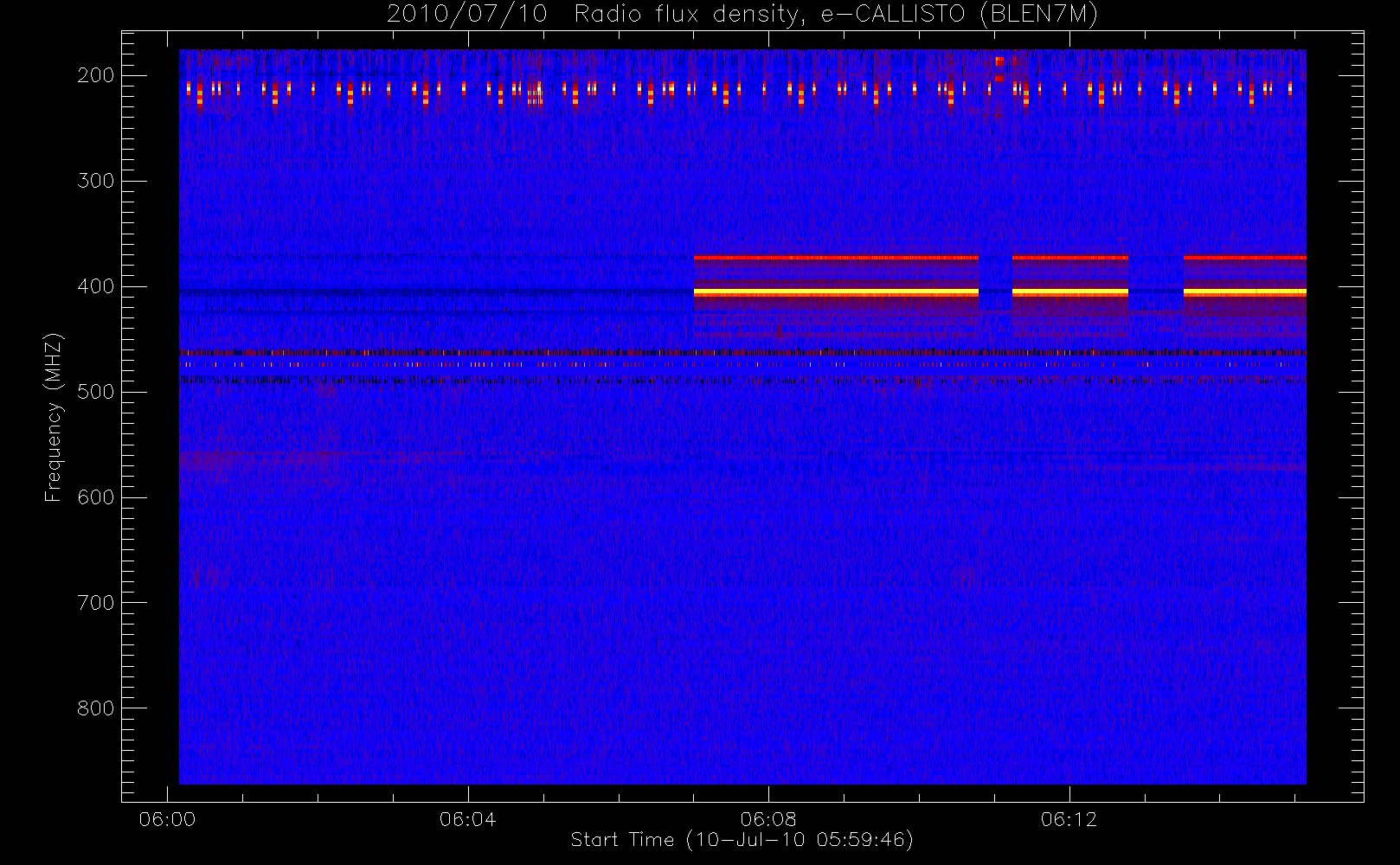Click the 06:08 time tick label
This screenshot has height=865, width=1400.
pos(768,819)
